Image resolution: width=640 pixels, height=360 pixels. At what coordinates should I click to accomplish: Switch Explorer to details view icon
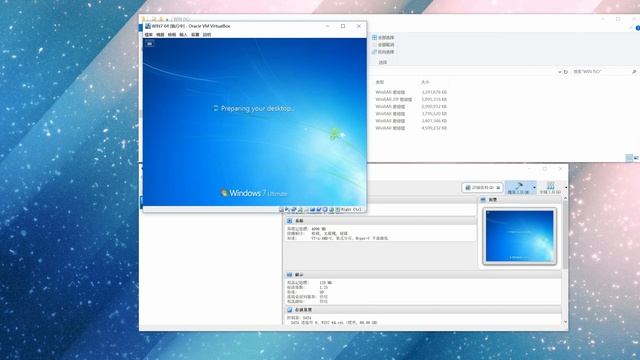(629, 158)
